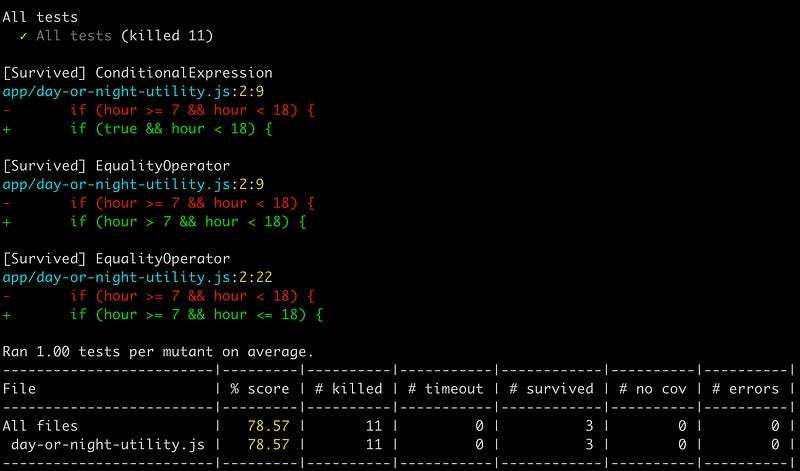
Task: Click the 'File' column header
Action: point(19,389)
